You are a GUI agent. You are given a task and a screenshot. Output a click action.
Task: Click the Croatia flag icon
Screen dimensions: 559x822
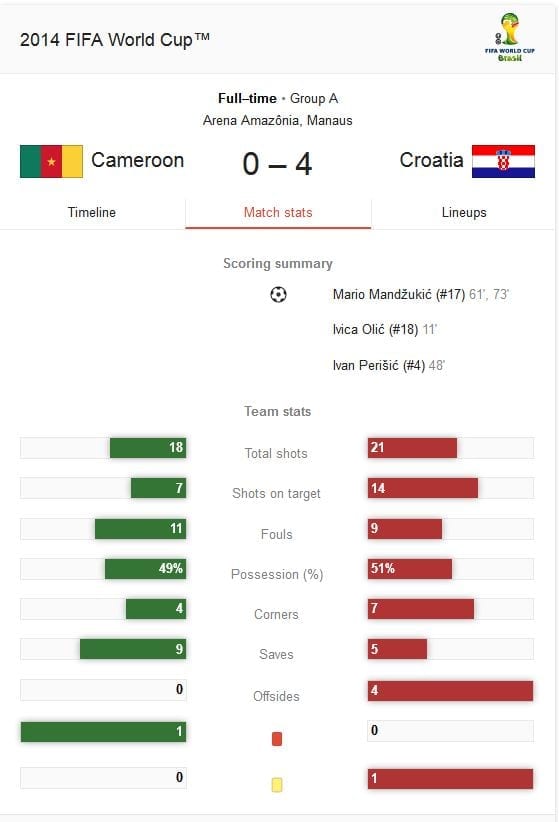[503, 161]
